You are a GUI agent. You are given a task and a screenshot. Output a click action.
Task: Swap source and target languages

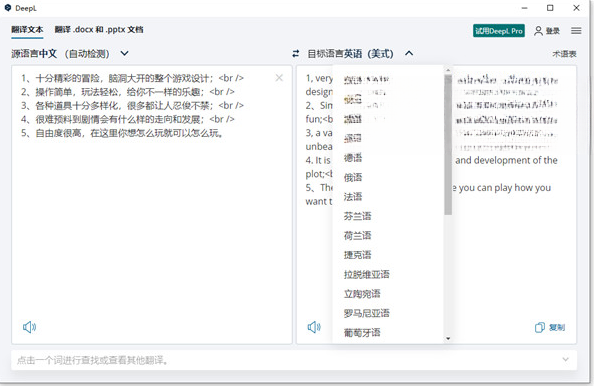[x=295, y=54]
